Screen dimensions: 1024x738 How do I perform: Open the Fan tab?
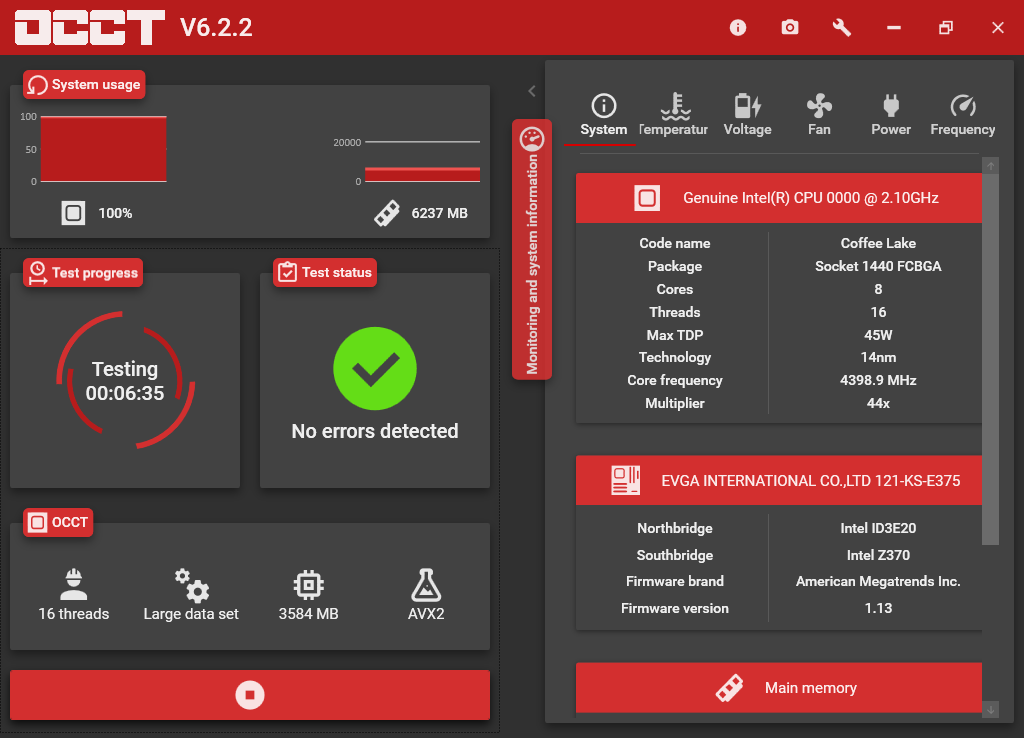click(819, 115)
